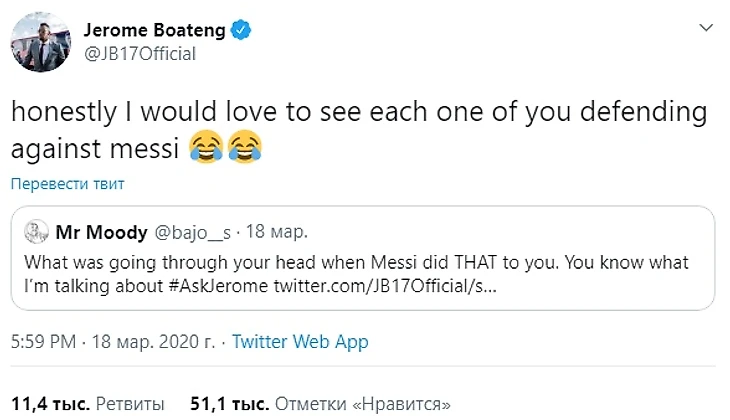Click the '5:59 PM · 18 мар. 2020 г.' timestamp
This screenshot has width=730, height=420.
point(112,341)
